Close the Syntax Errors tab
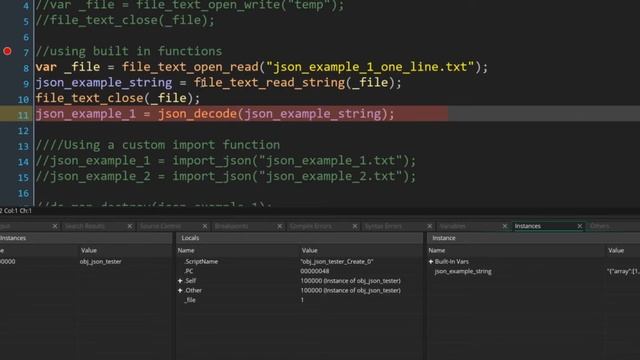The height and width of the screenshot is (360, 640). tap(429, 226)
